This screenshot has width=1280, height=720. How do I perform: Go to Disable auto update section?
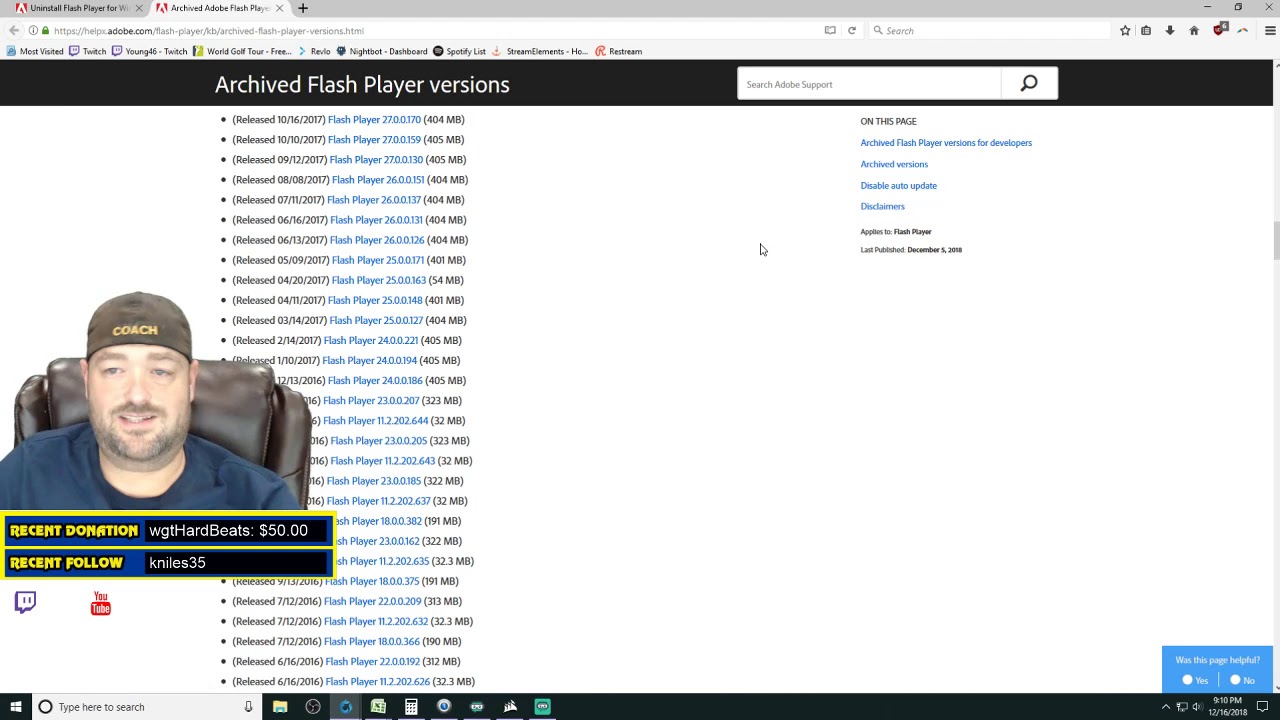point(899,186)
